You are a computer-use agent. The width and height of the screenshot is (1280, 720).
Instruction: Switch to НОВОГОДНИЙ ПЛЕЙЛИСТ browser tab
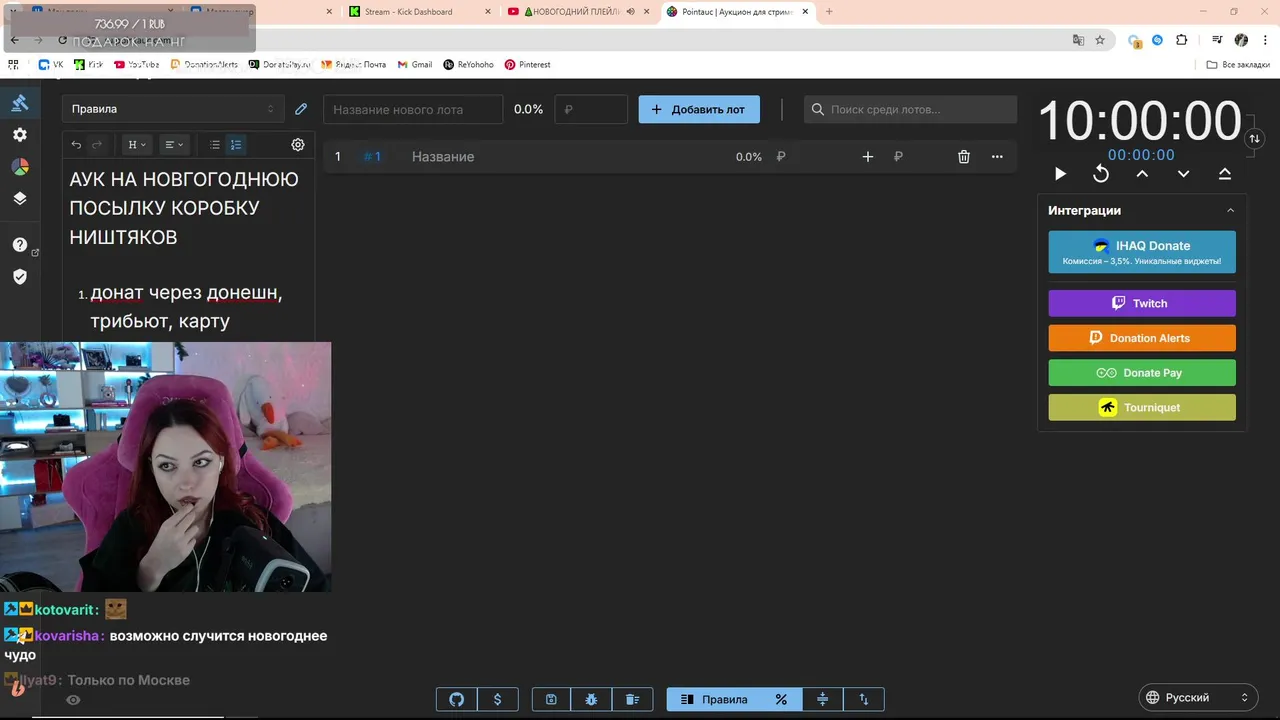[576, 12]
